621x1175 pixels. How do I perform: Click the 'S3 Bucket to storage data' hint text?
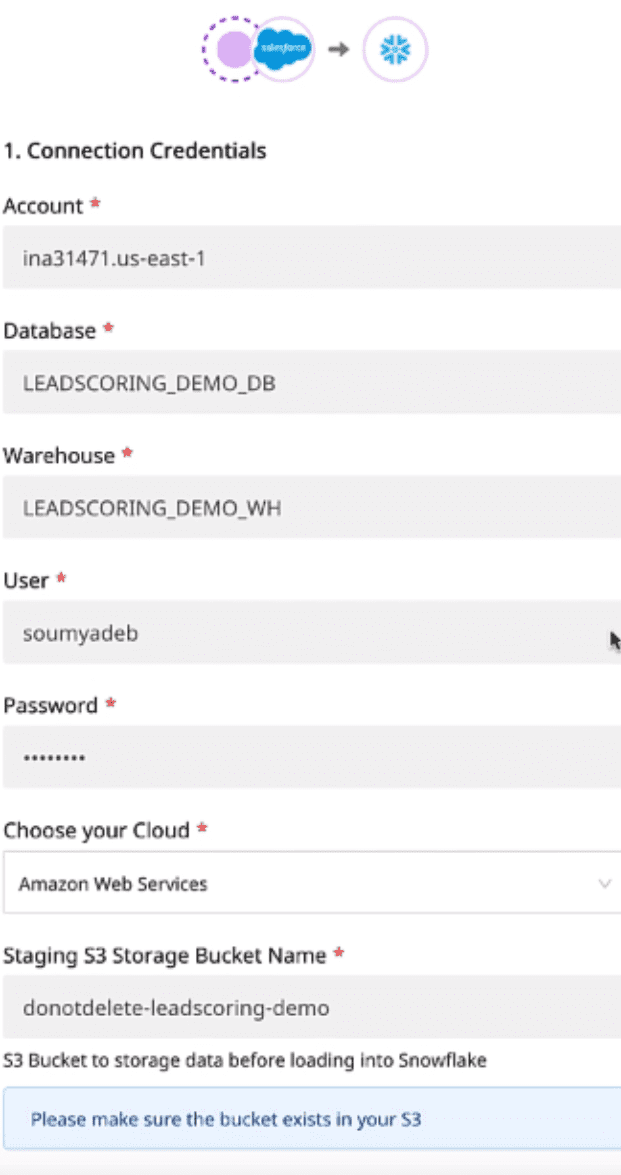(245, 1060)
